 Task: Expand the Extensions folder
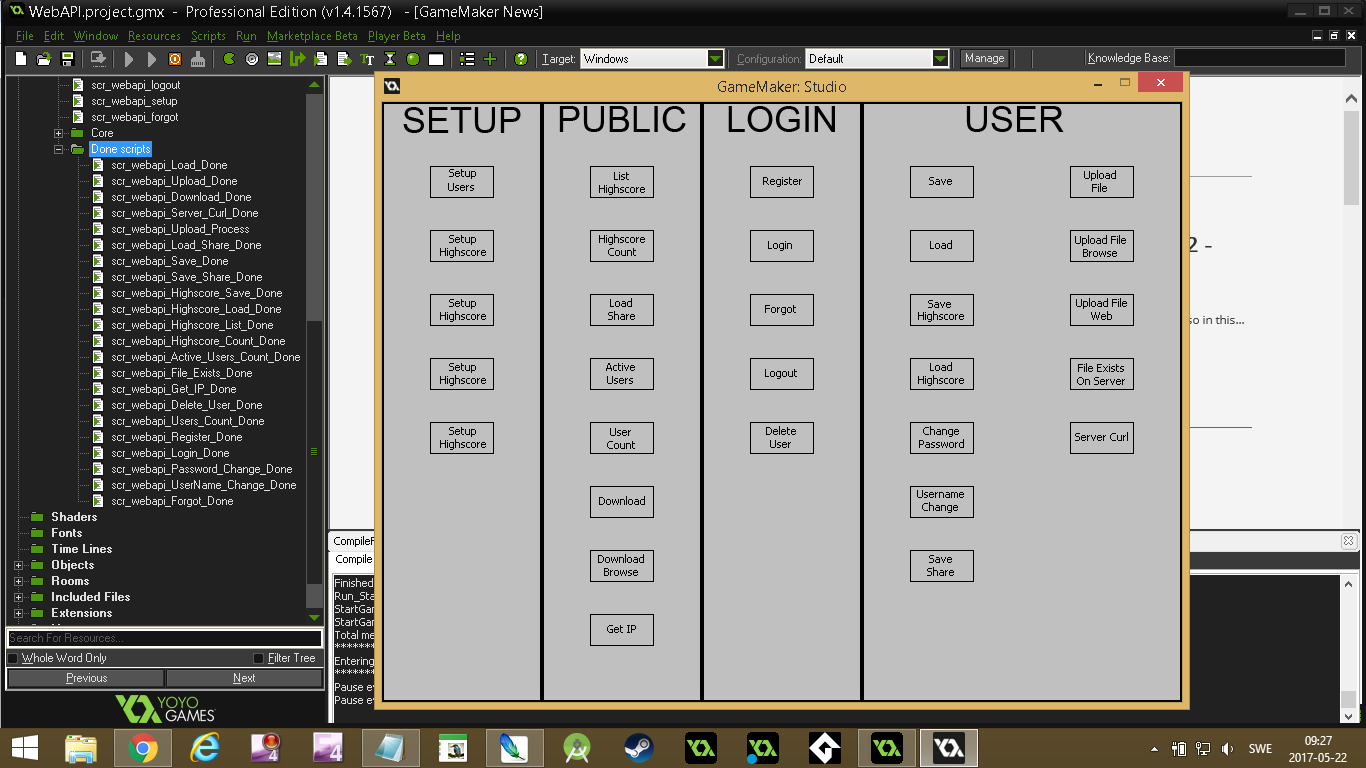(18, 613)
